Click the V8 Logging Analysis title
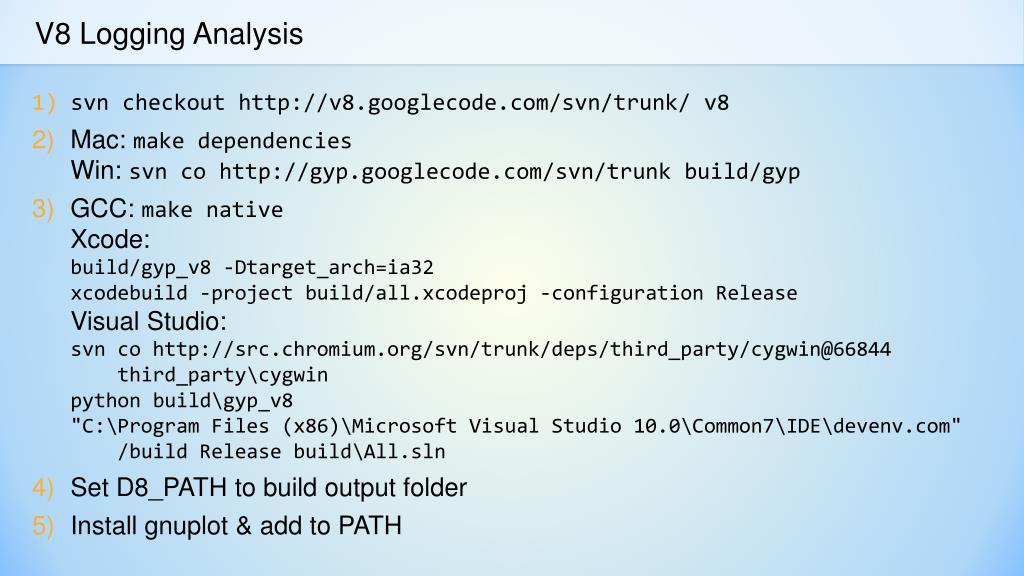 (x=169, y=34)
